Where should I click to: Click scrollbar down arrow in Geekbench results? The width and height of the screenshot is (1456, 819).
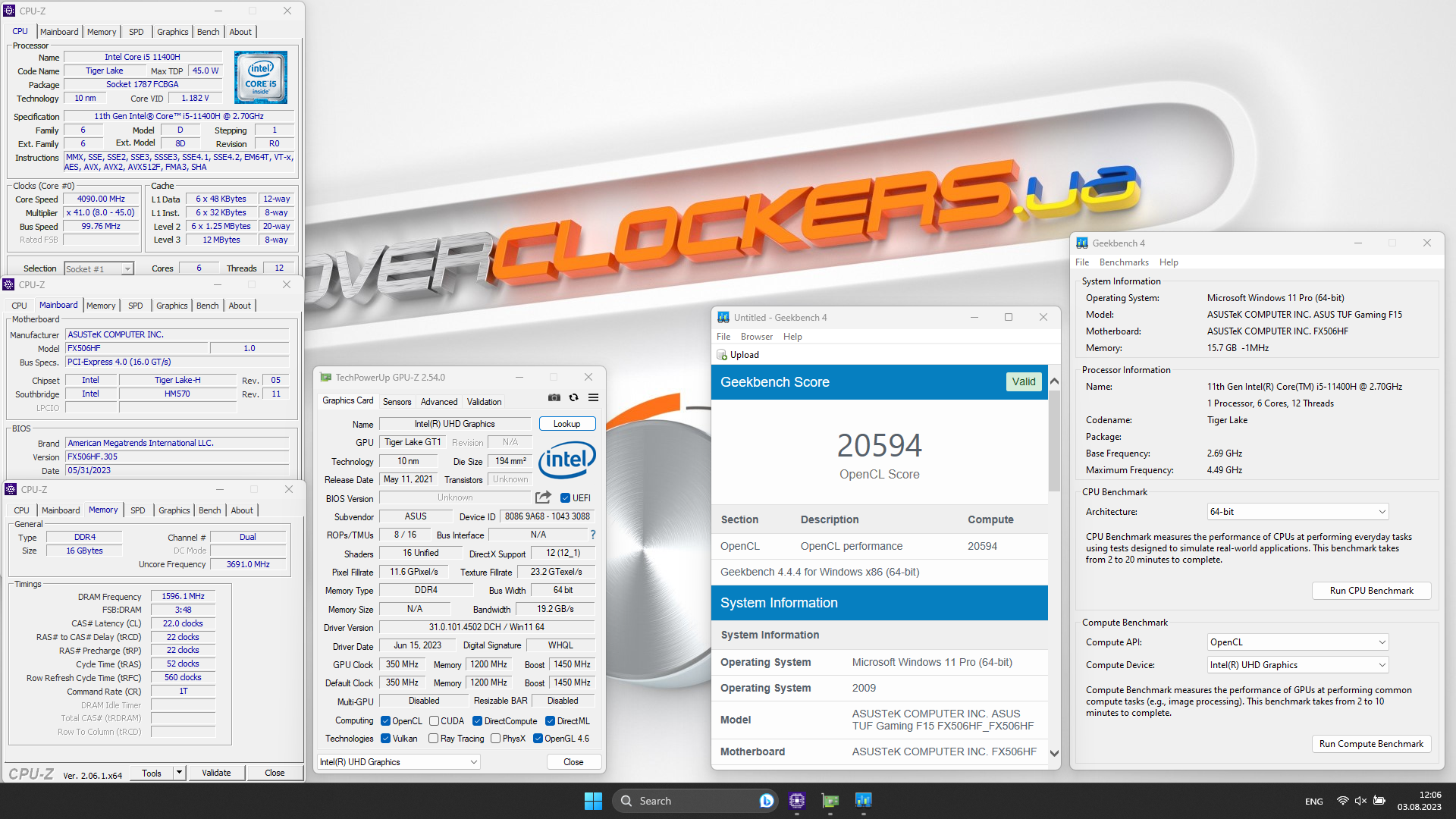point(1054,753)
